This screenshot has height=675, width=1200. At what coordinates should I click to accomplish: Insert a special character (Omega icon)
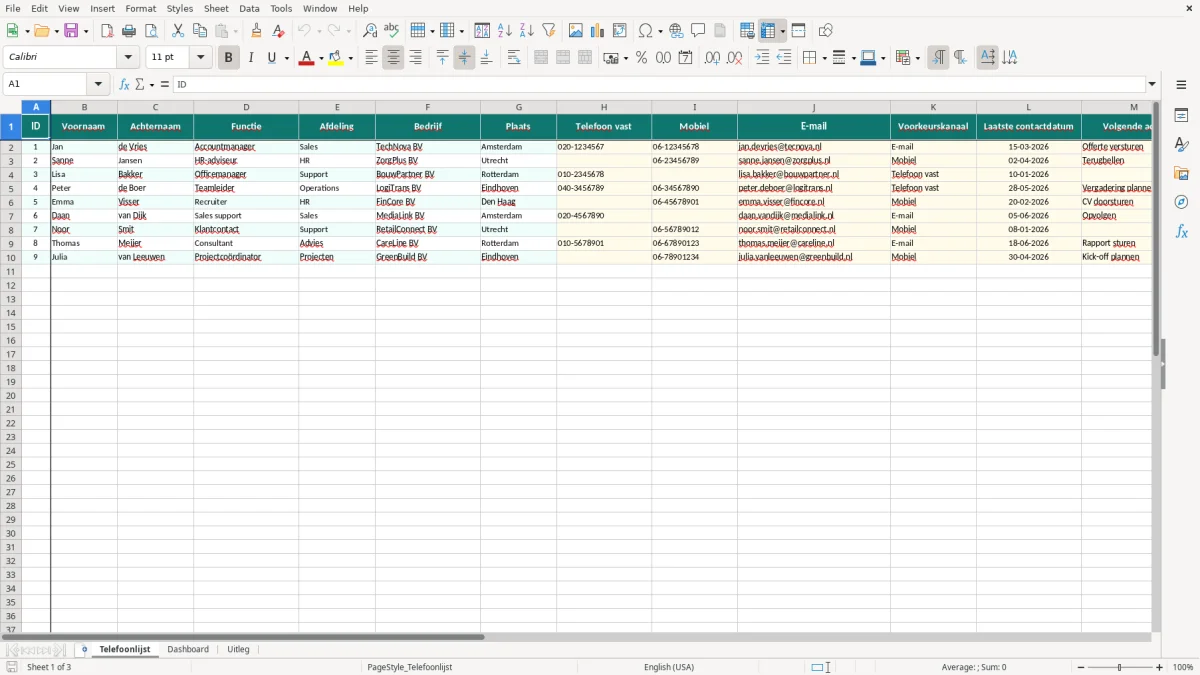coord(645,31)
